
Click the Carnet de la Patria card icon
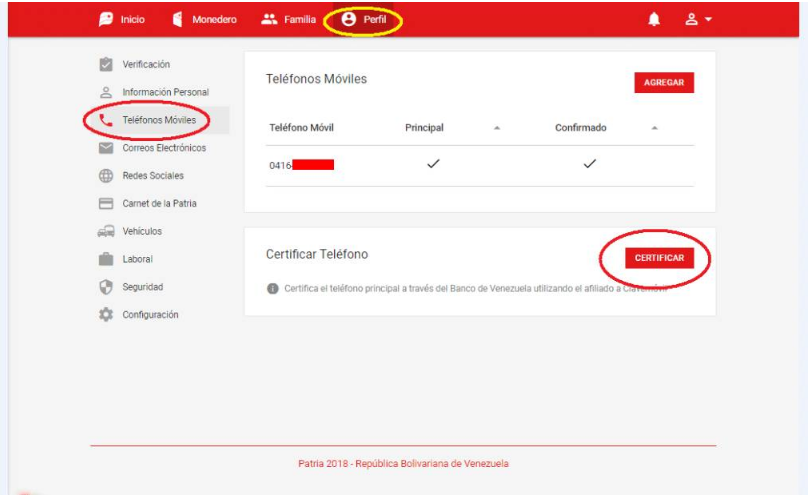[x=105, y=204]
